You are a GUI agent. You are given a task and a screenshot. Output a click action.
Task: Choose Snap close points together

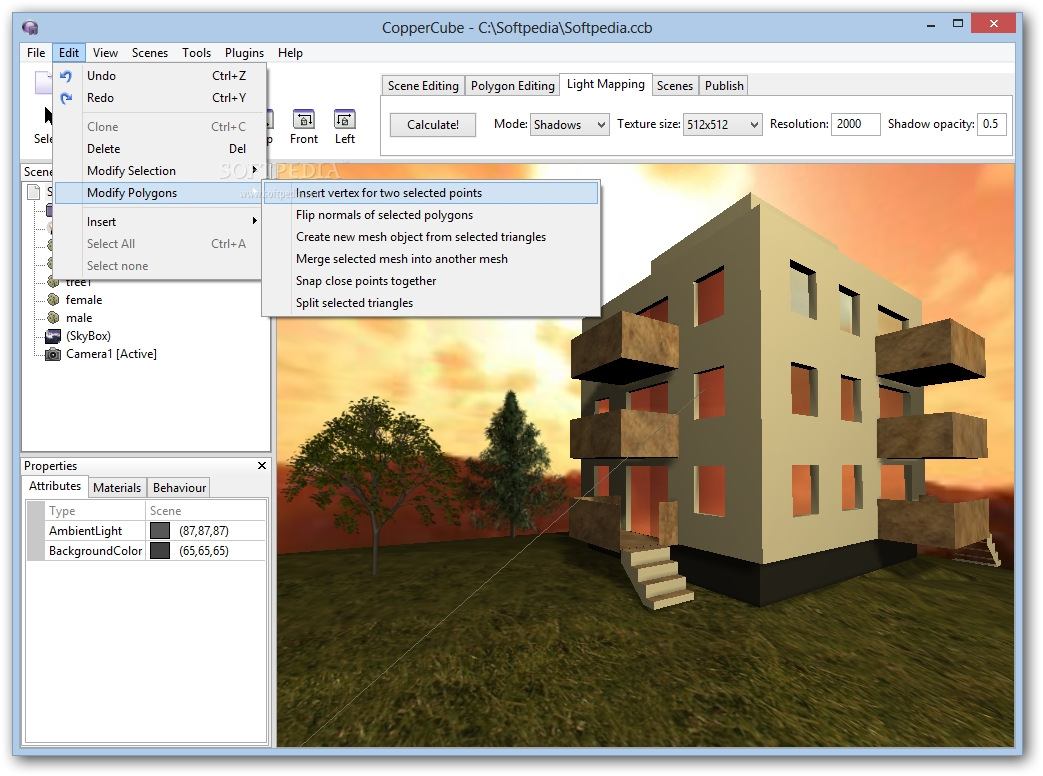[431, 281]
